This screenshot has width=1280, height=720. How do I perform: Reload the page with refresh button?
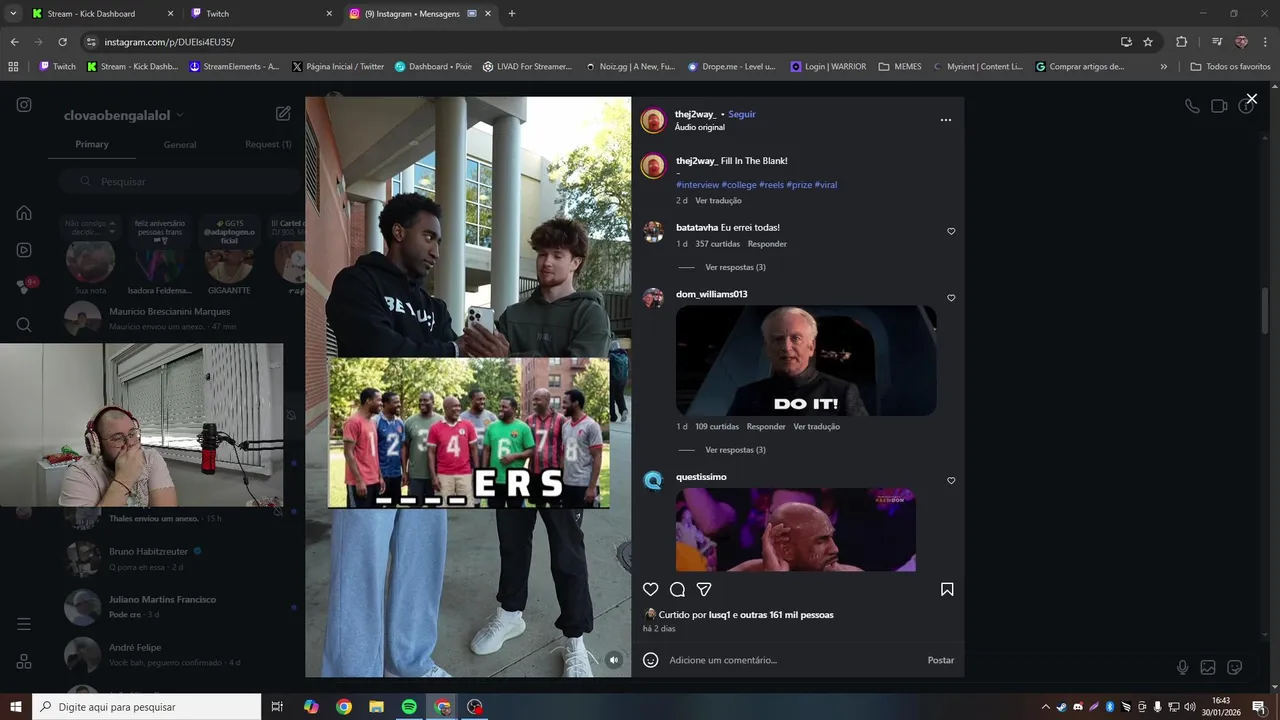tap(62, 42)
